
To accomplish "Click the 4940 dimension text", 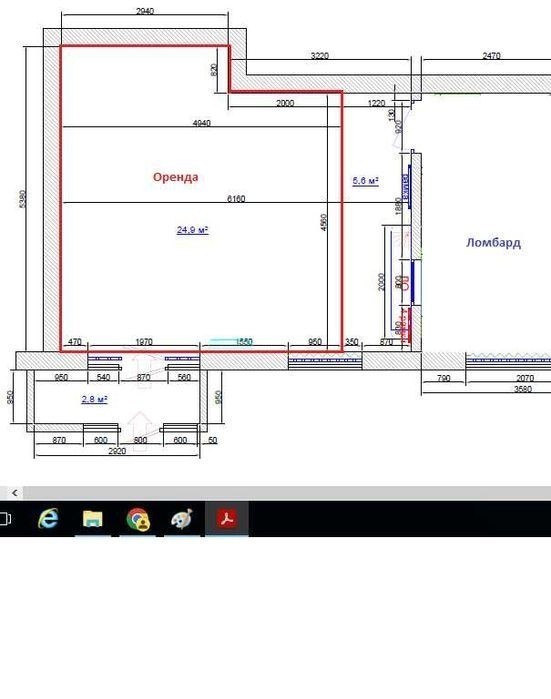I will (201, 123).
